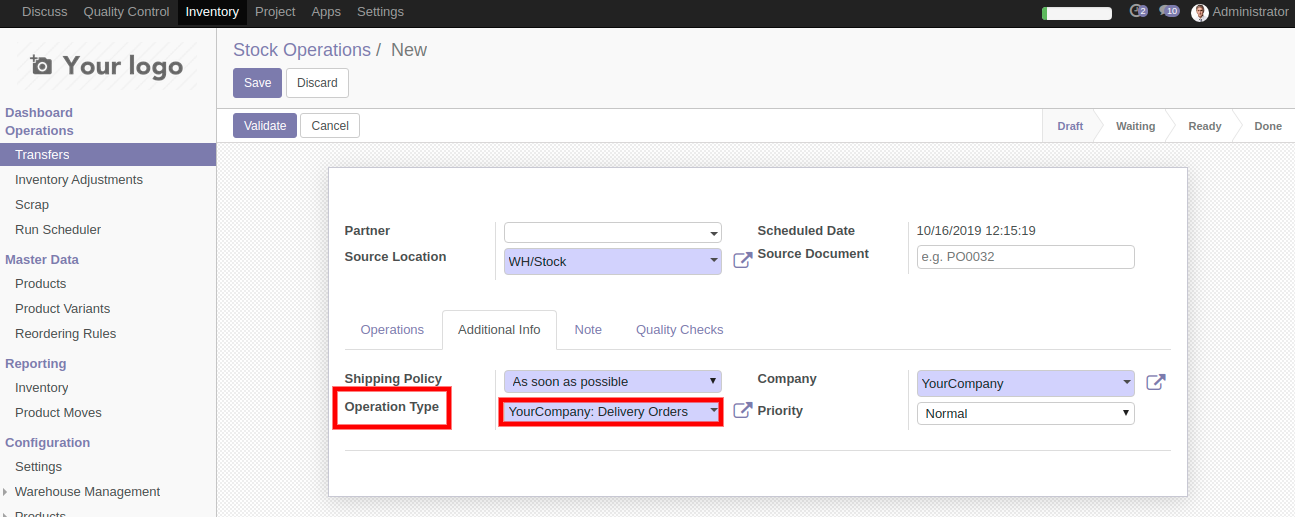Open external link beside Source Location field
Viewport: 1295px width, 517px height.
742,260
